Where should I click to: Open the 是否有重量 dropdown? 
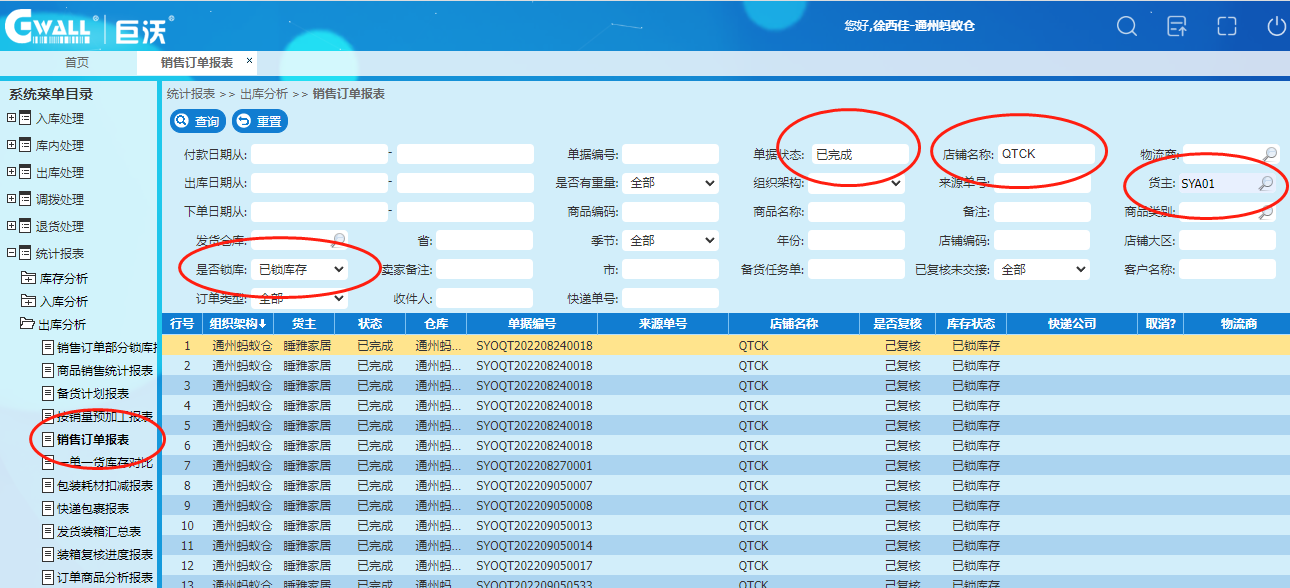670,184
